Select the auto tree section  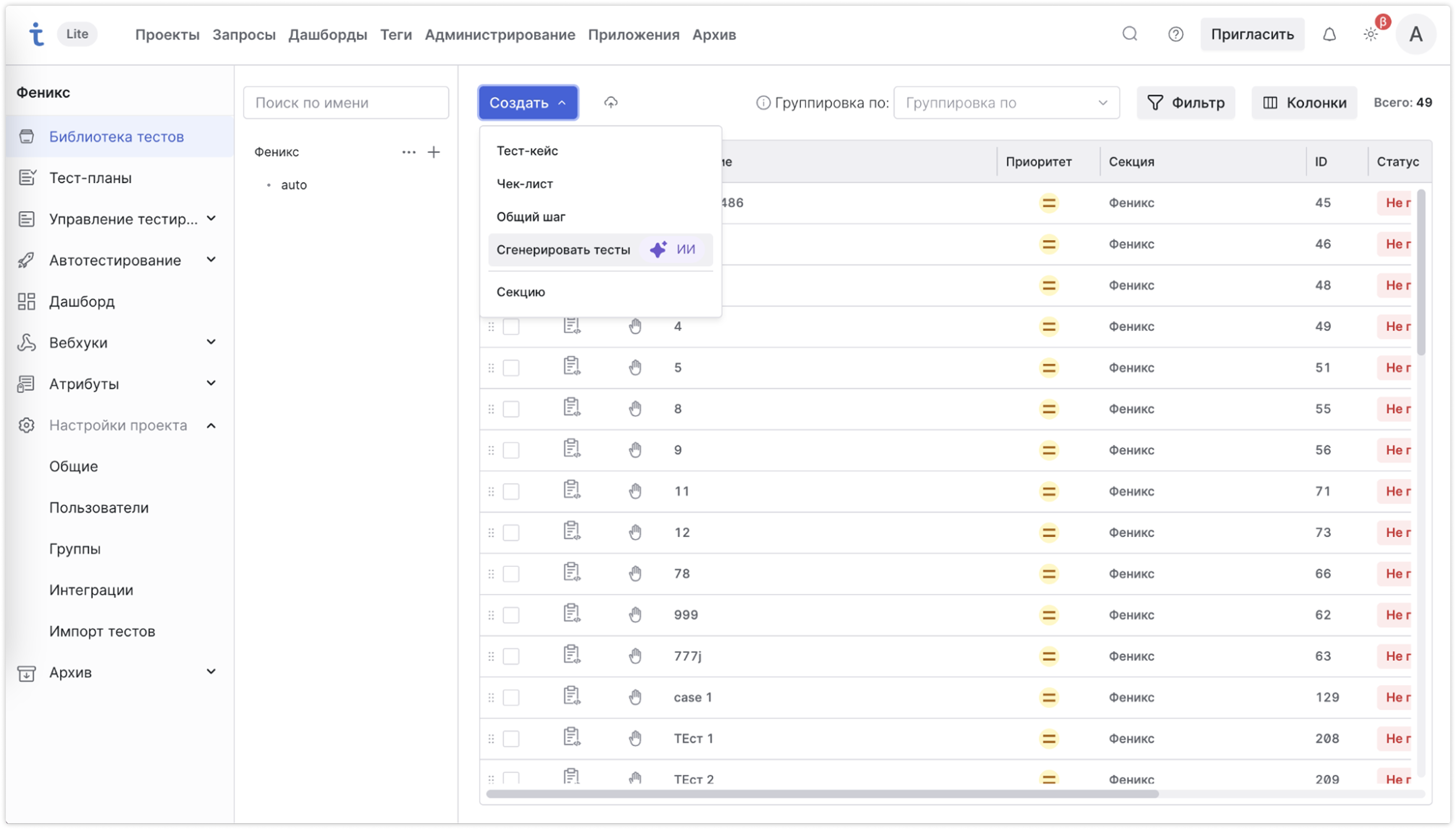(293, 185)
